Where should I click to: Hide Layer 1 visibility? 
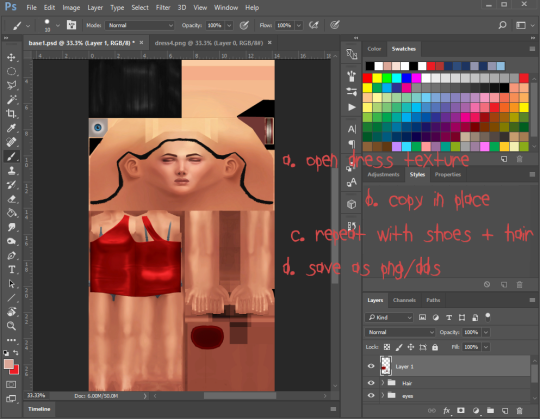coord(371,366)
